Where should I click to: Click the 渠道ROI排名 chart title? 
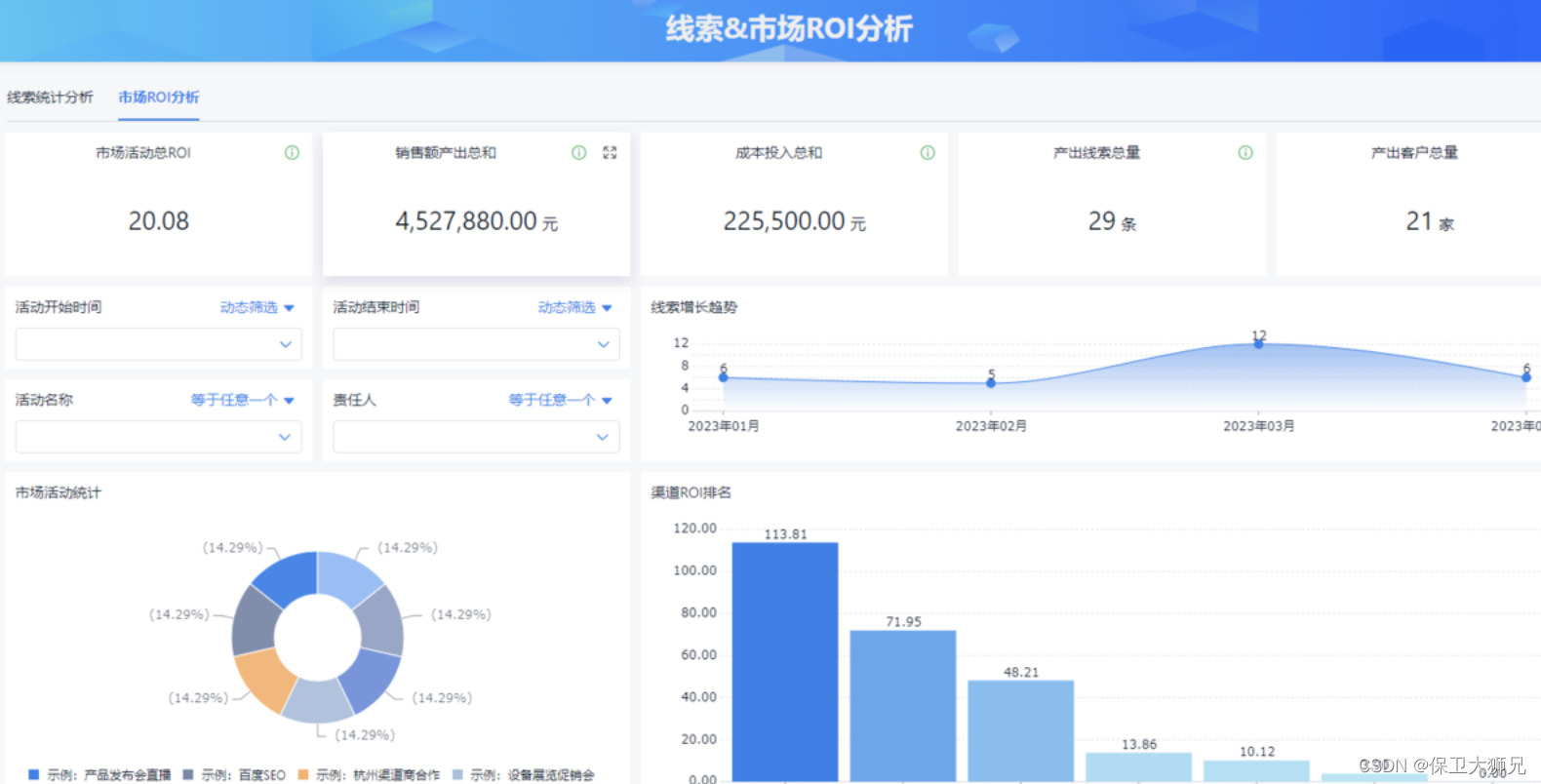point(691,492)
